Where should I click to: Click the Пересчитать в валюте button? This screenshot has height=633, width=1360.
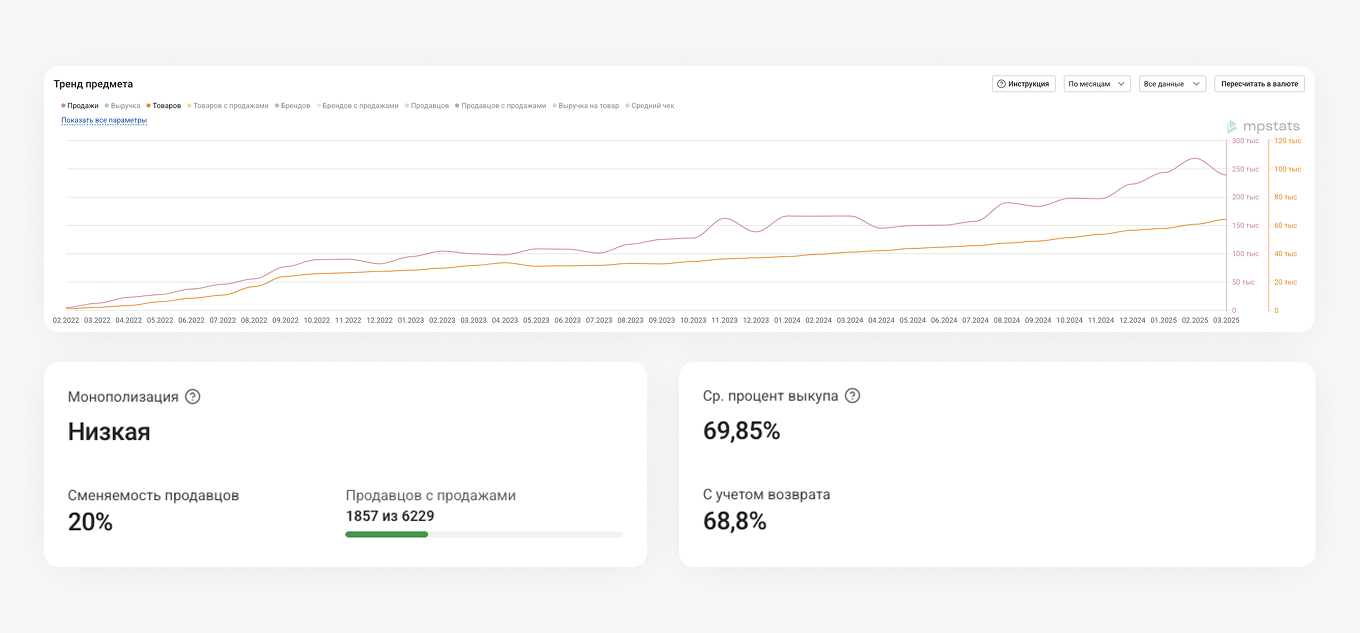pyautogui.click(x=1259, y=84)
